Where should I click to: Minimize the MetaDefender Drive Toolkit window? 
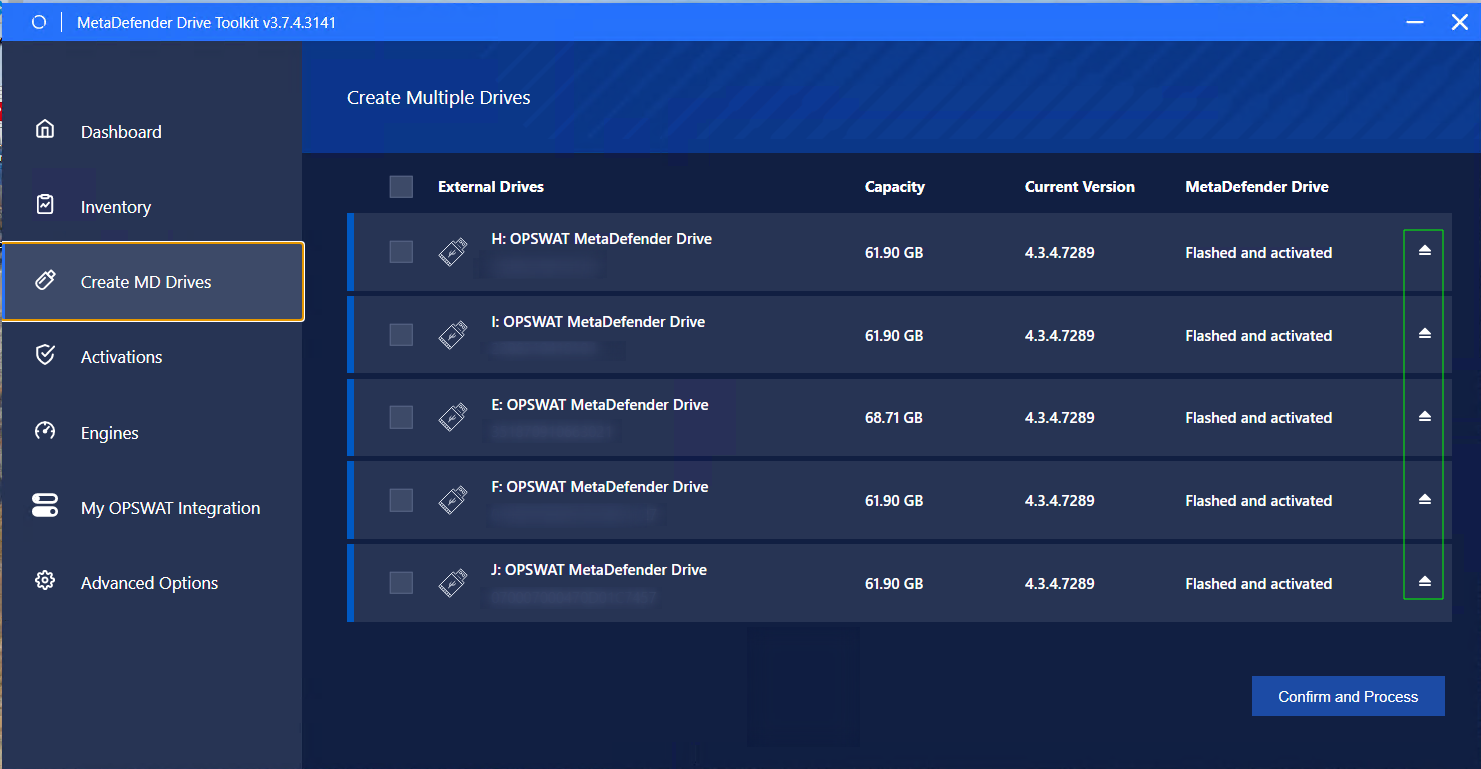1414,22
